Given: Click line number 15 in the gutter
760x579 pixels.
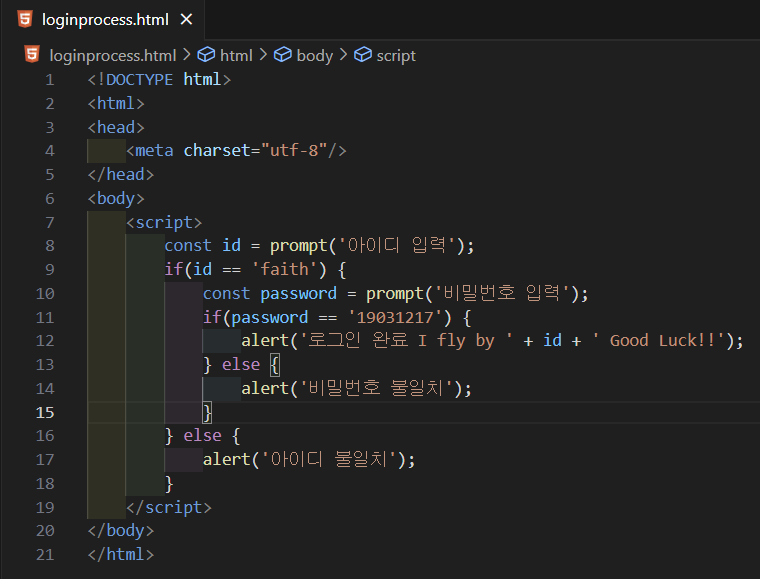Looking at the screenshot, I should [45, 412].
